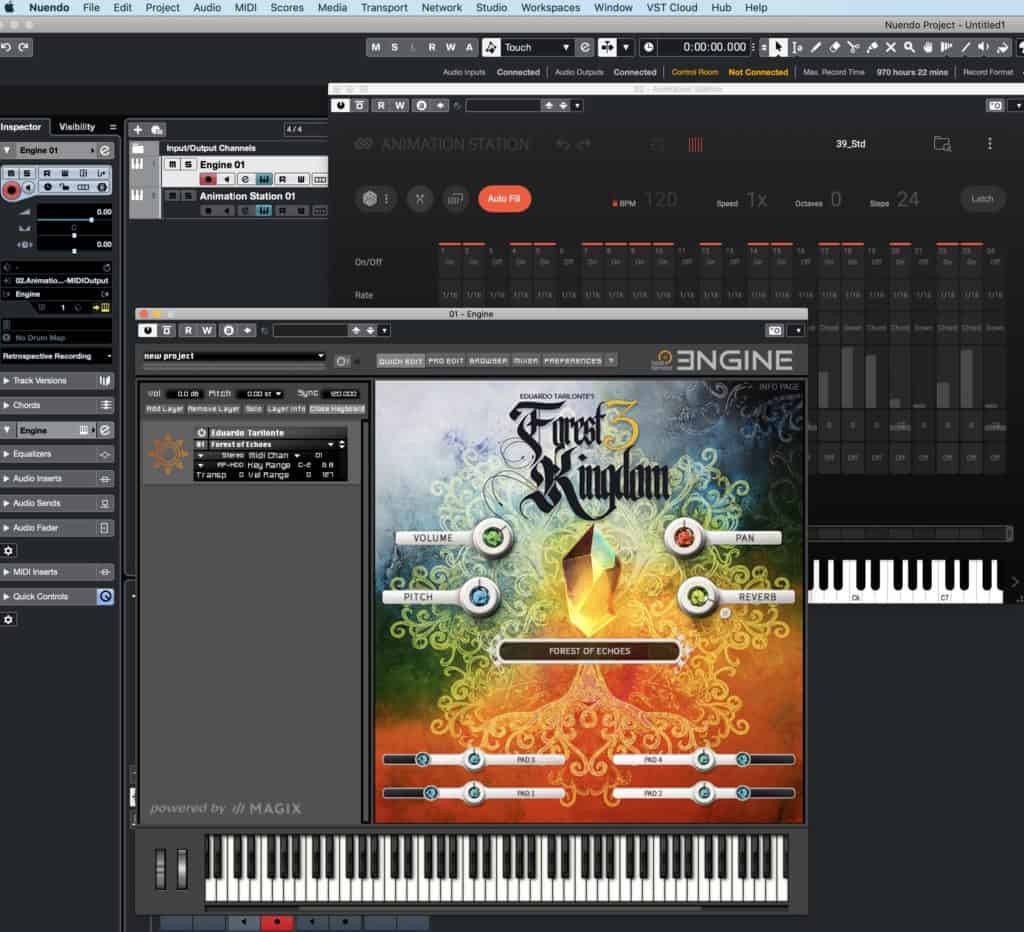Screen dimensions: 1024x932
Task: Solo the Engine 01 track
Action: [187, 165]
